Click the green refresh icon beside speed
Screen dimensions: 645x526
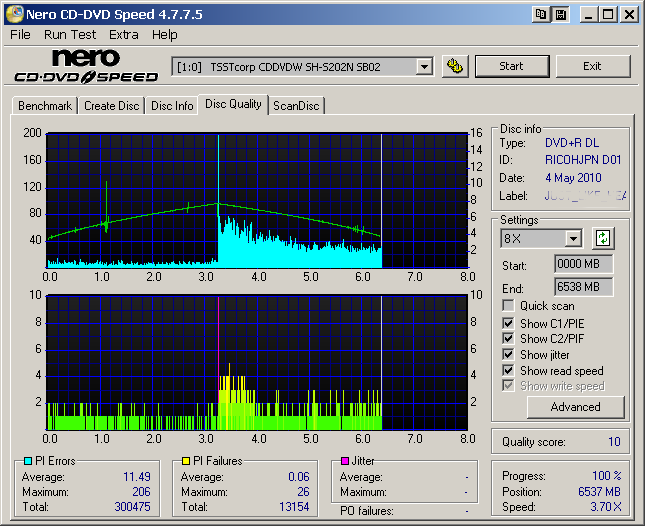point(602,238)
